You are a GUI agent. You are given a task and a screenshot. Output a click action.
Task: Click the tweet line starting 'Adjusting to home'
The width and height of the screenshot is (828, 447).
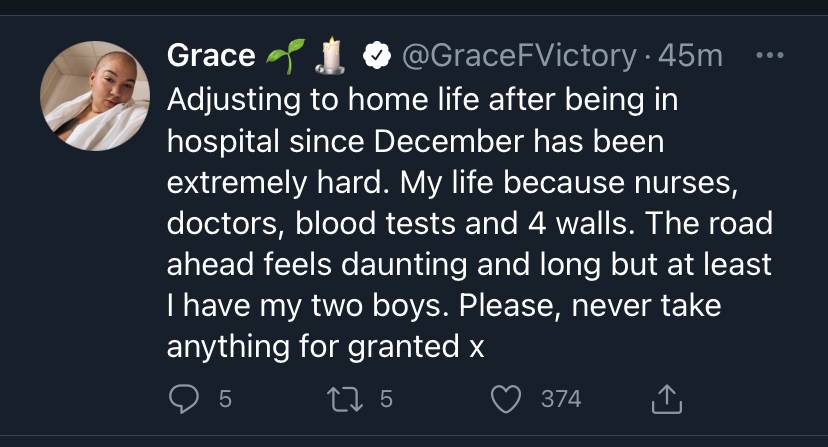422,100
